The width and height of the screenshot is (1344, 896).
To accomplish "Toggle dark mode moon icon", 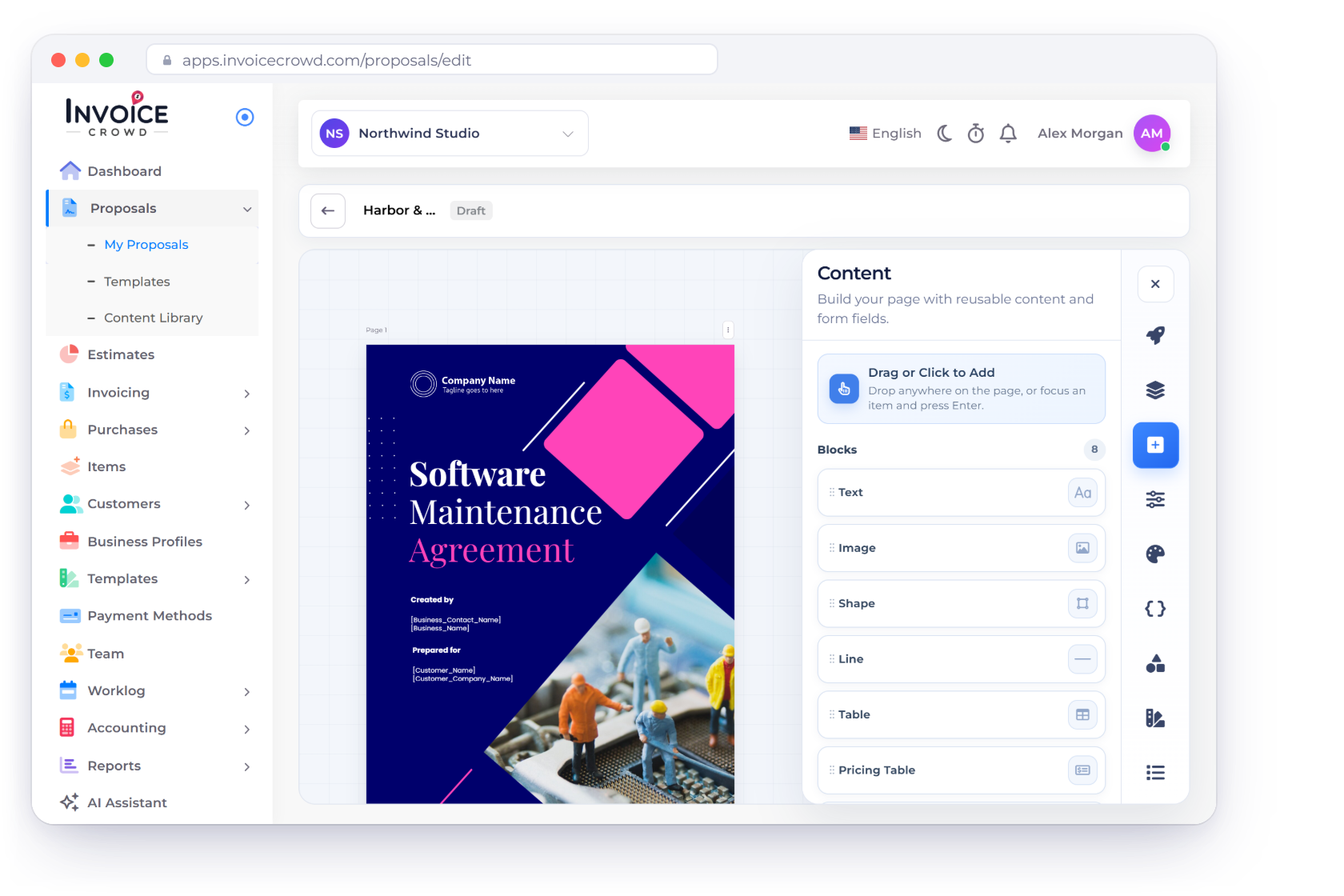I will click(945, 134).
